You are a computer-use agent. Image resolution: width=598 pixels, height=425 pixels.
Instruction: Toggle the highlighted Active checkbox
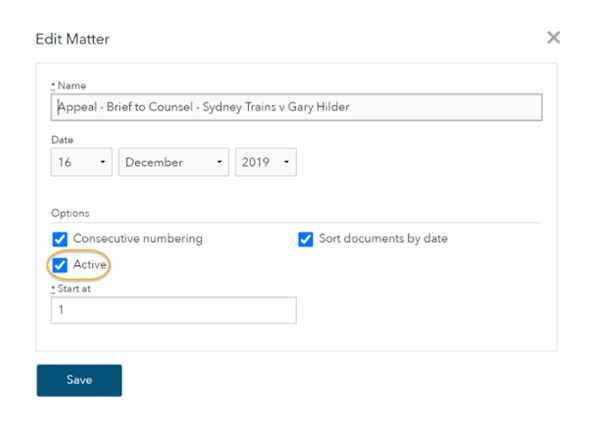click(x=60, y=265)
